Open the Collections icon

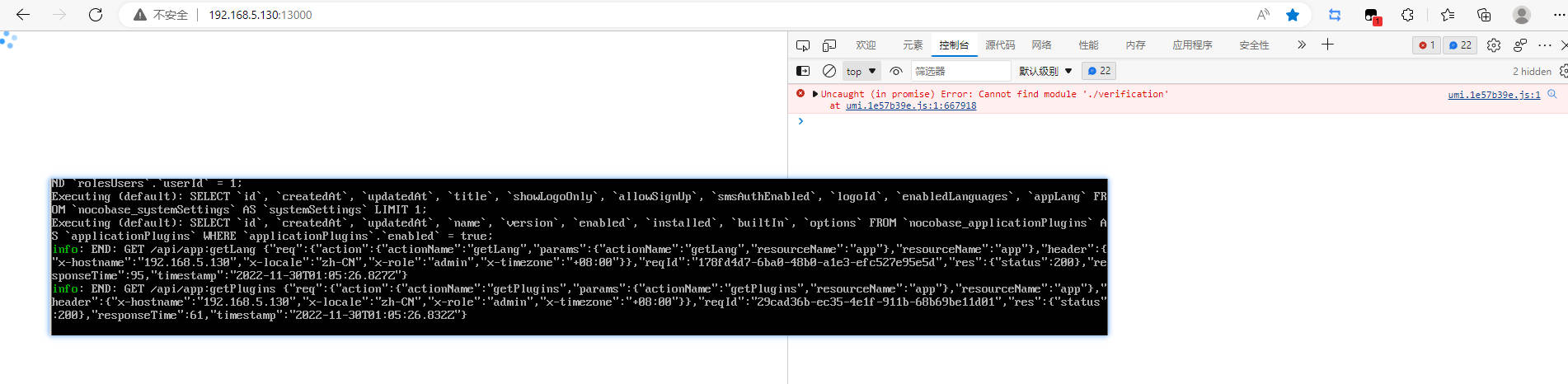[1484, 15]
